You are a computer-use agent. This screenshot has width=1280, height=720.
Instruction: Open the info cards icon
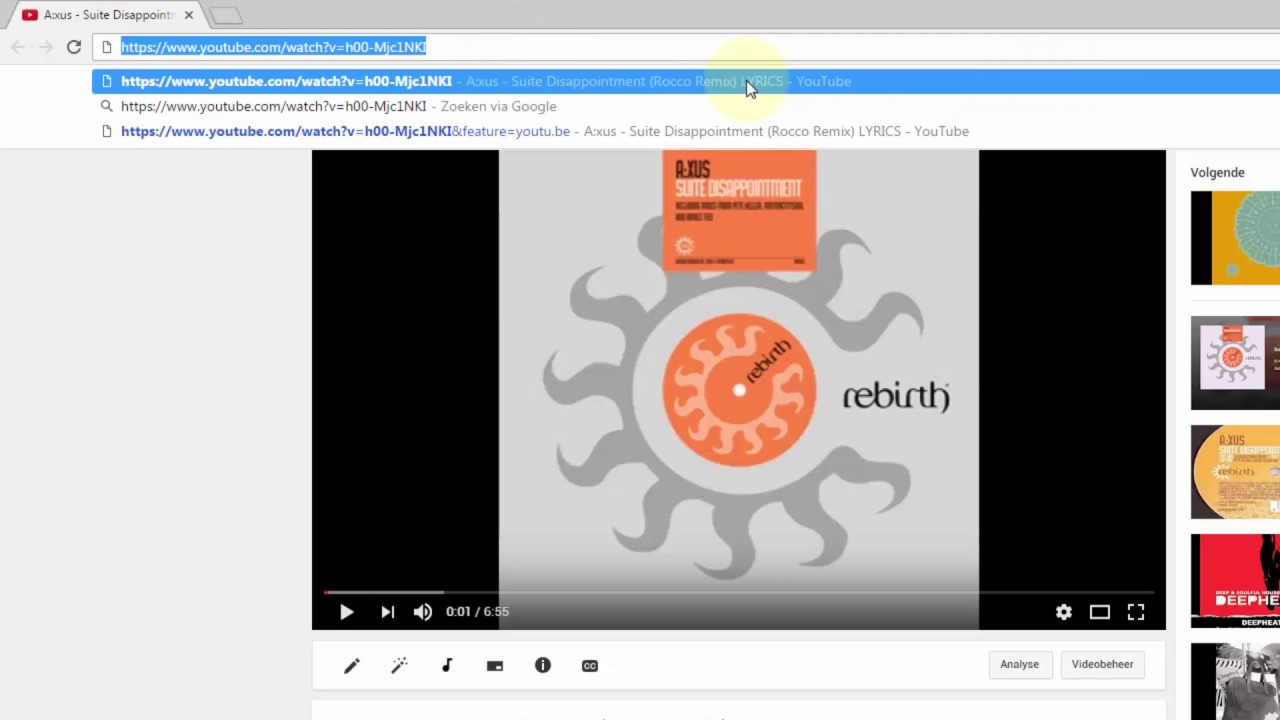point(543,665)
